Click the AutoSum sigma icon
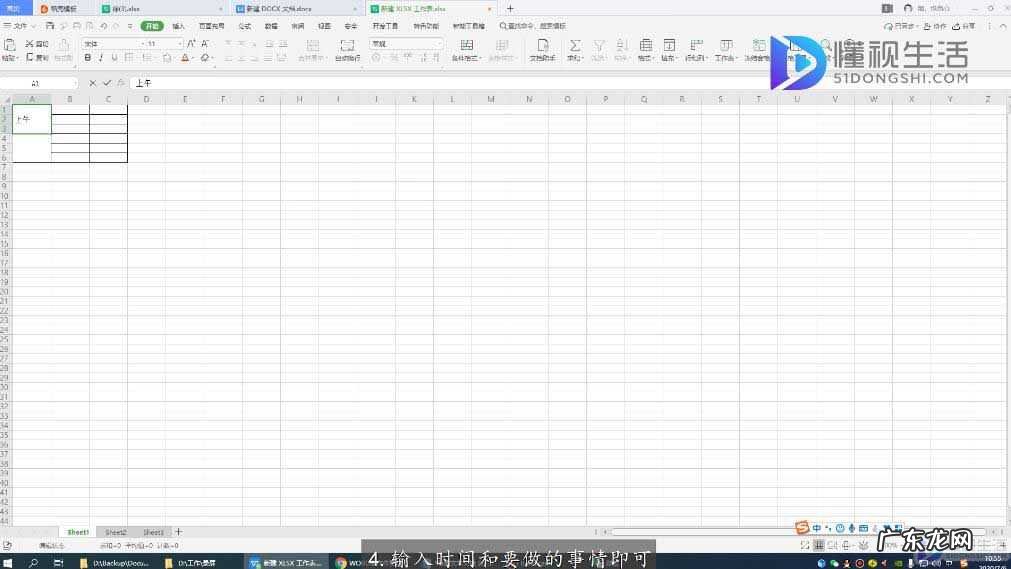Screen dimensions: 1011x569 click(574, 45)
